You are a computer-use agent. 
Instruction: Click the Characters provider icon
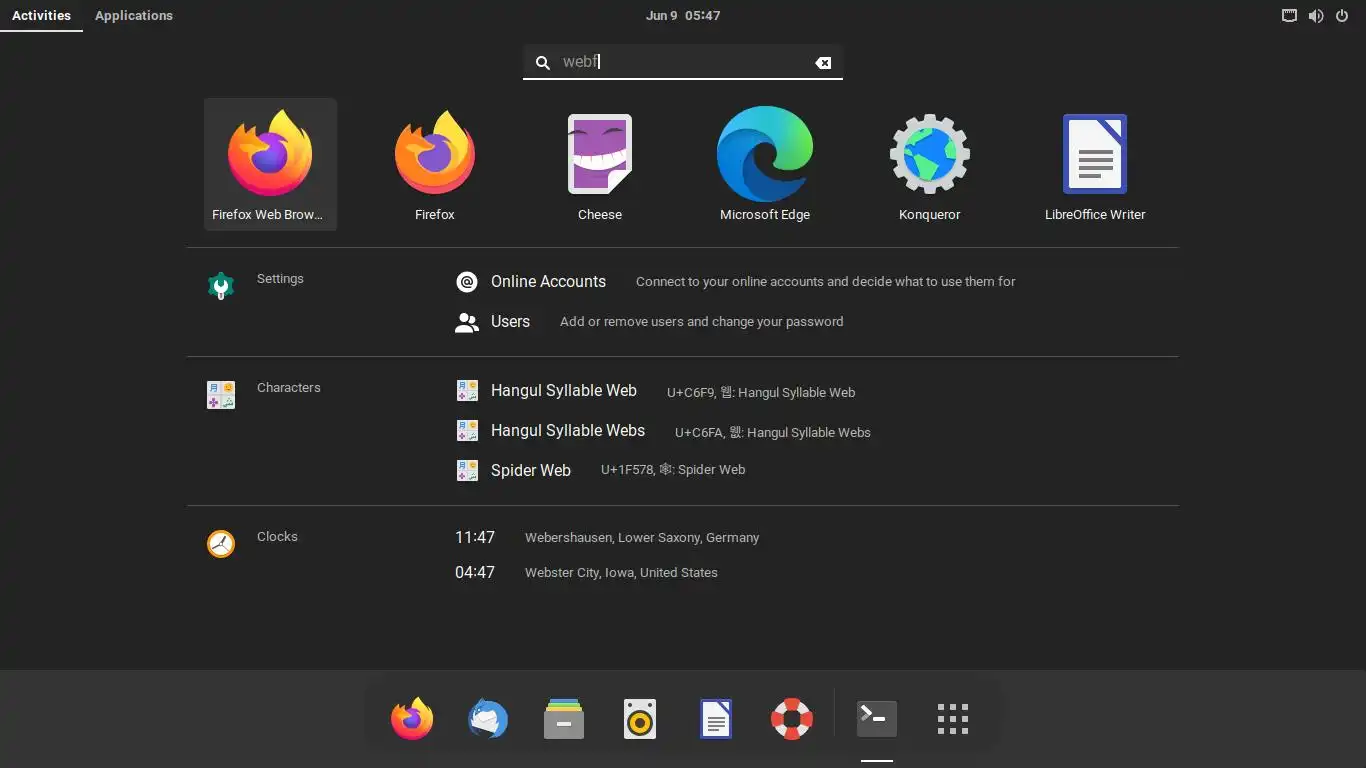[x=221, y=395]
